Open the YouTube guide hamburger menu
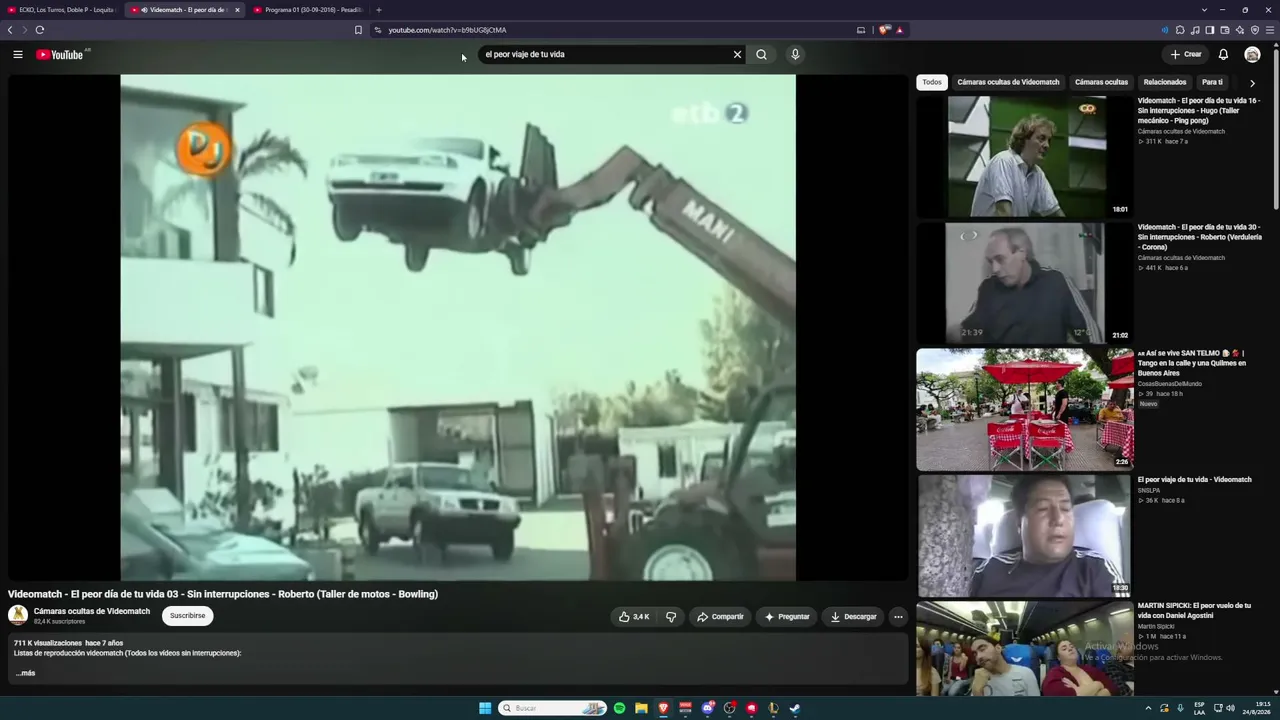The image size is (1280, 720). 18,55
